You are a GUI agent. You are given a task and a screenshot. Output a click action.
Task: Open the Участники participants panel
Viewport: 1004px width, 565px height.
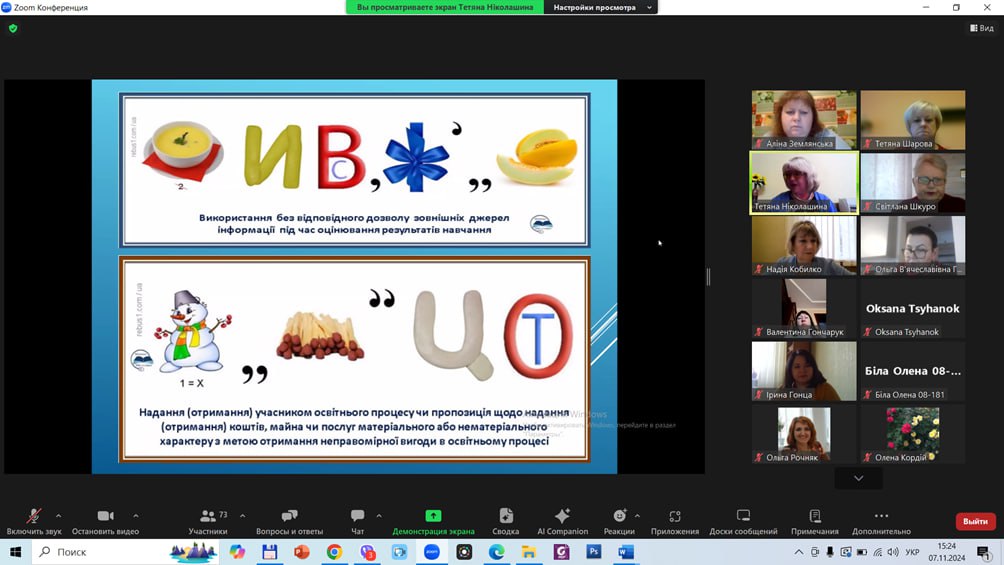coord(208,521)
